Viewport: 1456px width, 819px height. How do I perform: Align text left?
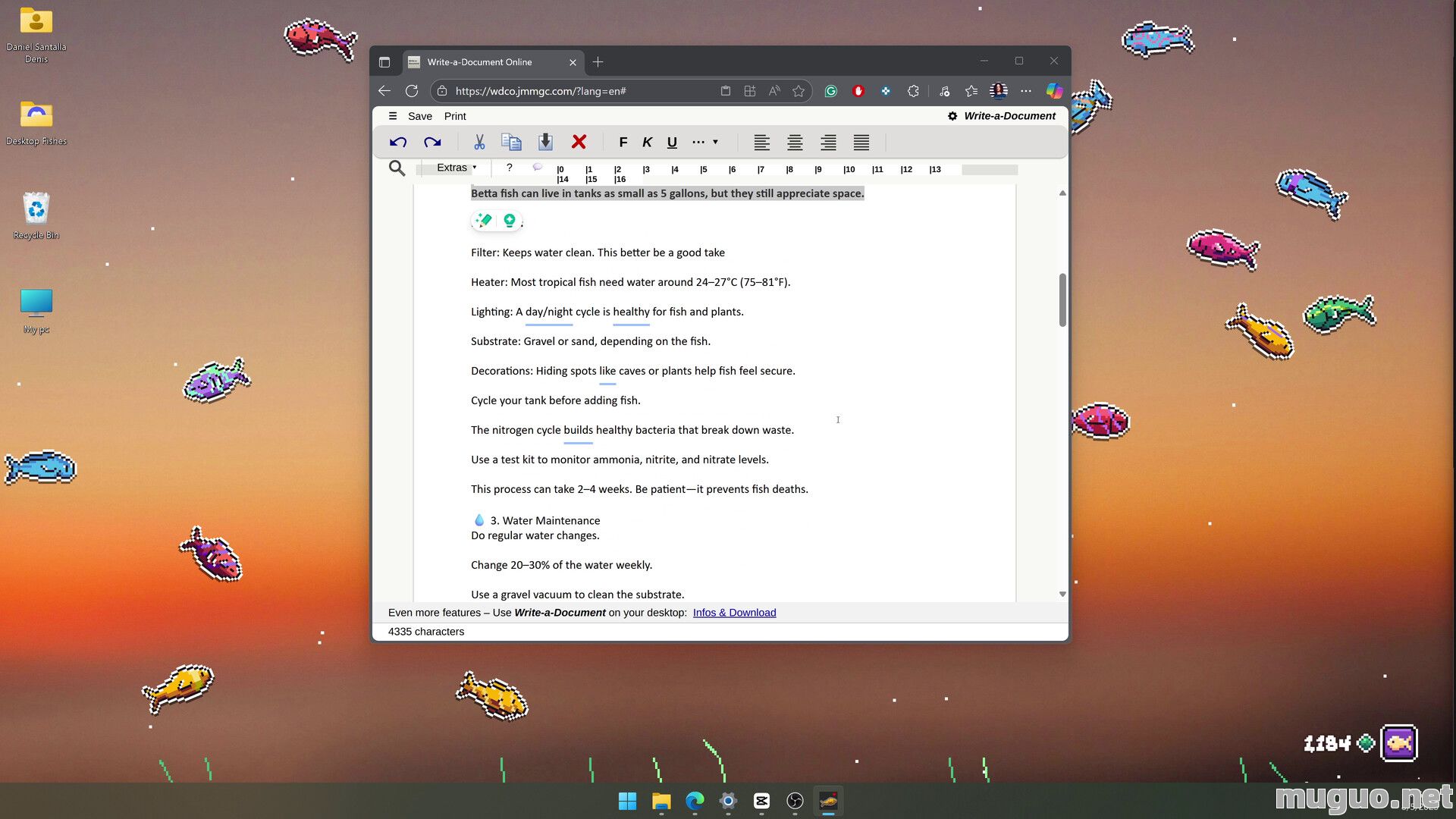pyautogui.click(x=761, y=142)
